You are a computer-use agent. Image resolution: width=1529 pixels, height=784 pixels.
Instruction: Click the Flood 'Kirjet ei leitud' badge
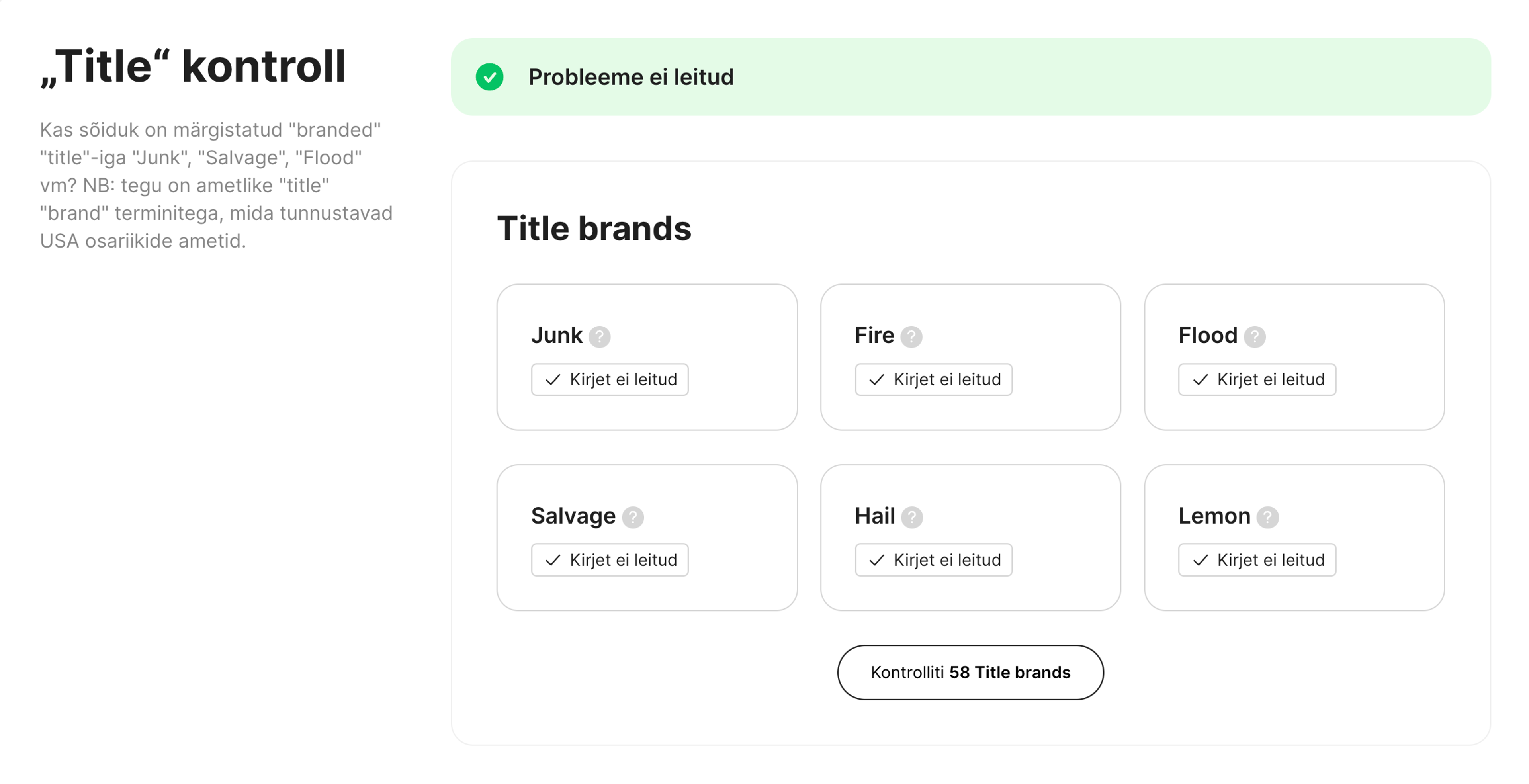click(x=1257, y=380)
